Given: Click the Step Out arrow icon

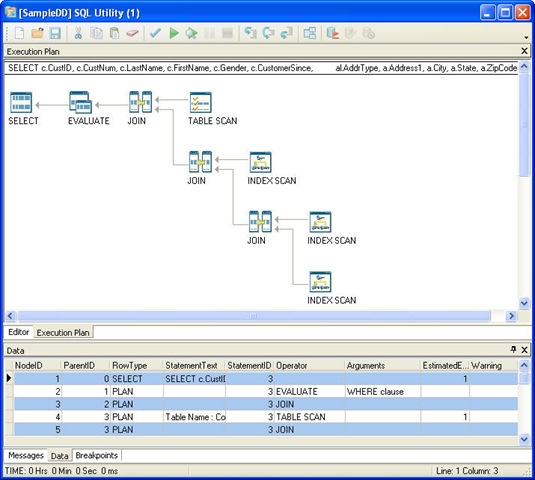Looking at the screenshot, I should click(287, 33).
